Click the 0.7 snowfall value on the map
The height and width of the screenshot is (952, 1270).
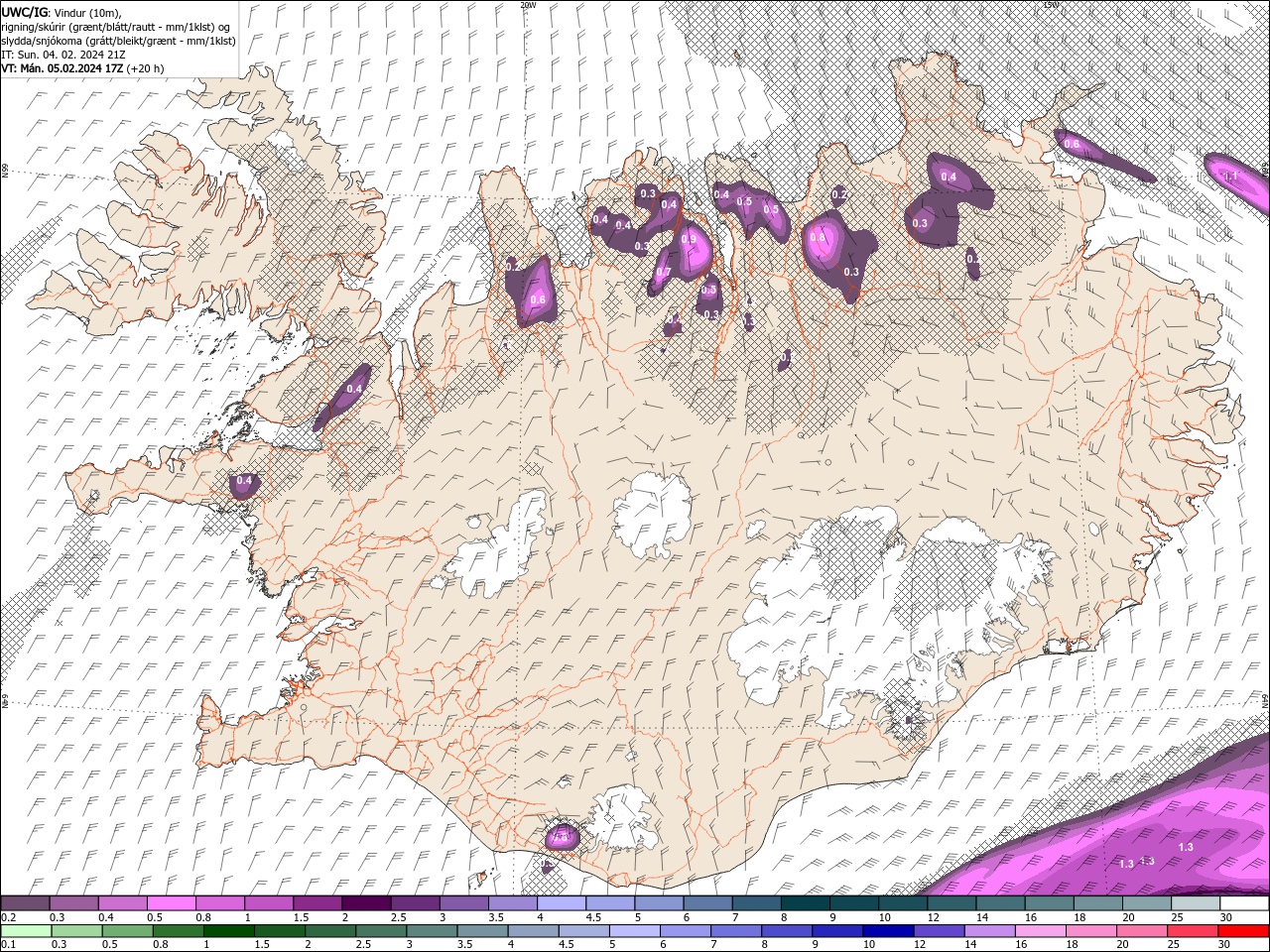click(x=664, y=273)
